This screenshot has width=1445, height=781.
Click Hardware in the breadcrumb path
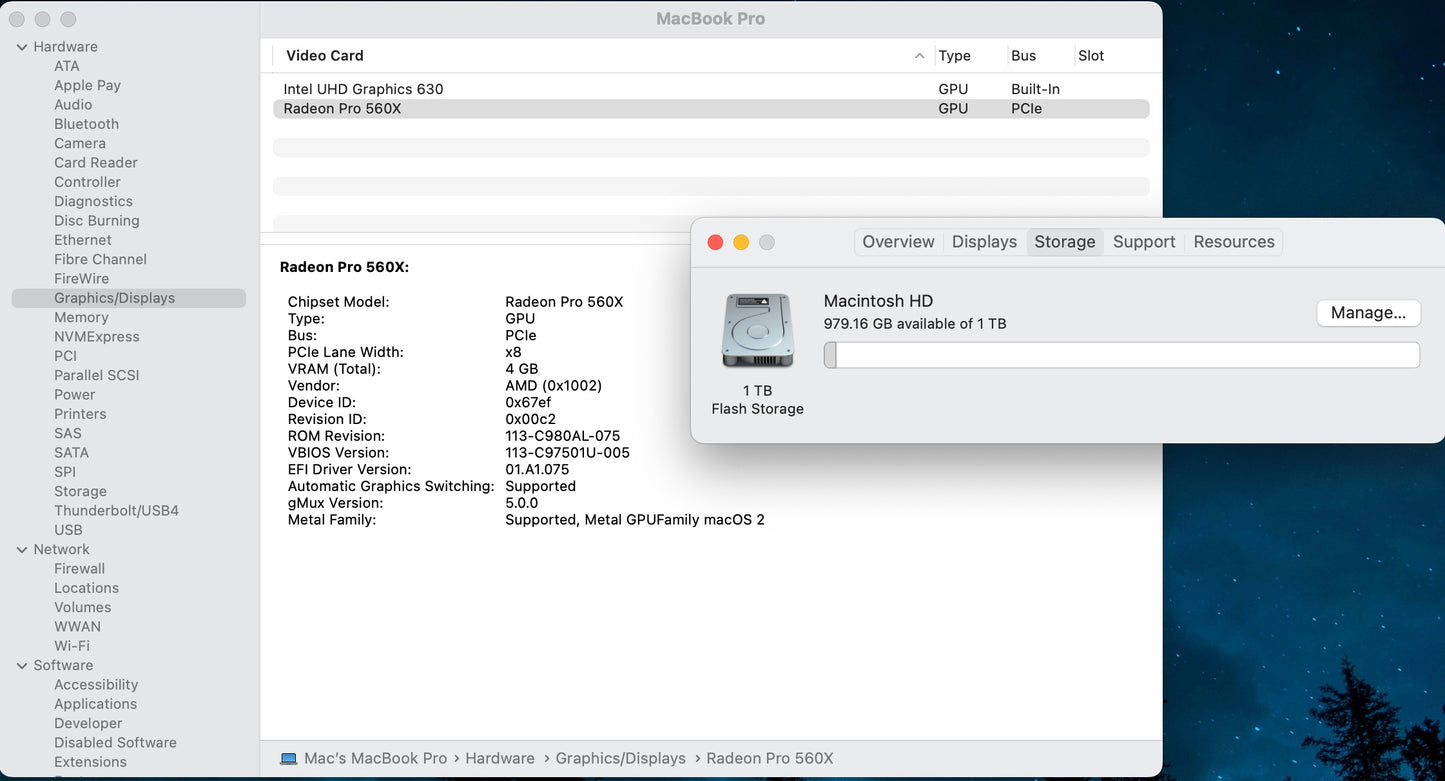click(x=500, y=758)
